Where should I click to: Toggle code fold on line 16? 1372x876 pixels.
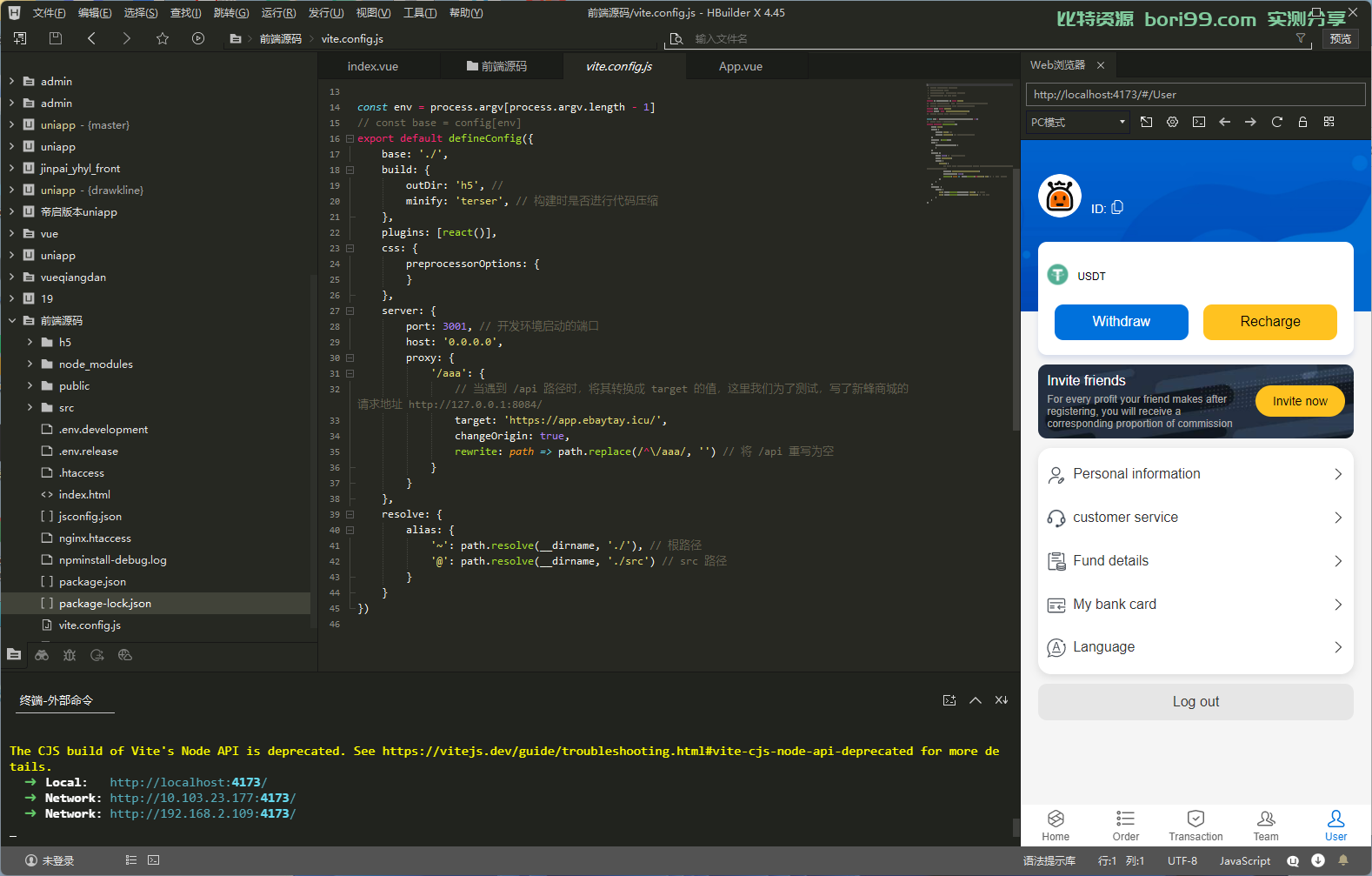click(x=350, y=138)
